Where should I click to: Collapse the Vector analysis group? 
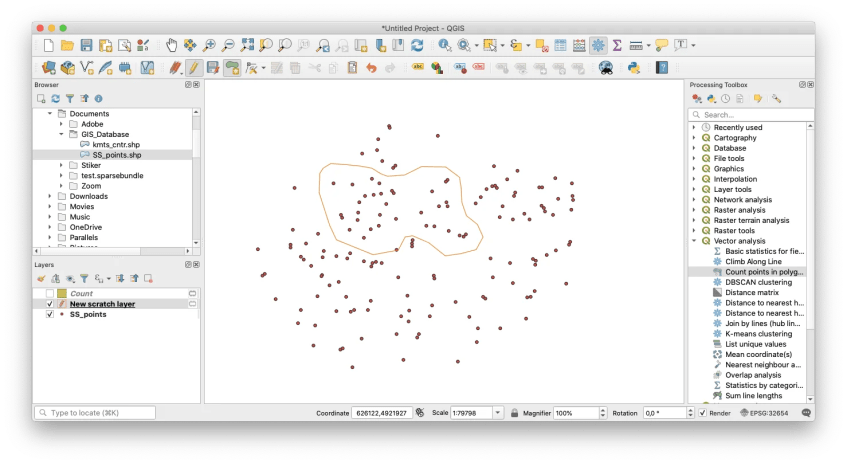(694, 241)
